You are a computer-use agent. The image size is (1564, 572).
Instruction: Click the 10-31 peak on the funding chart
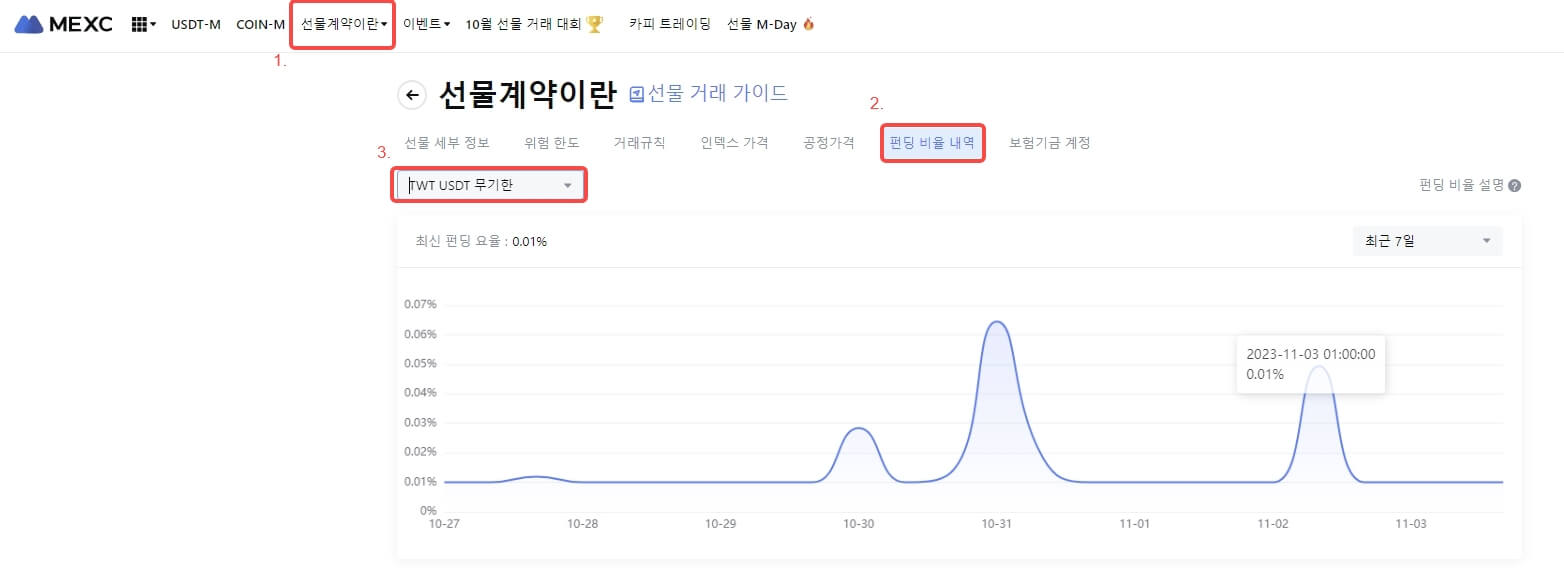point(997,322)
